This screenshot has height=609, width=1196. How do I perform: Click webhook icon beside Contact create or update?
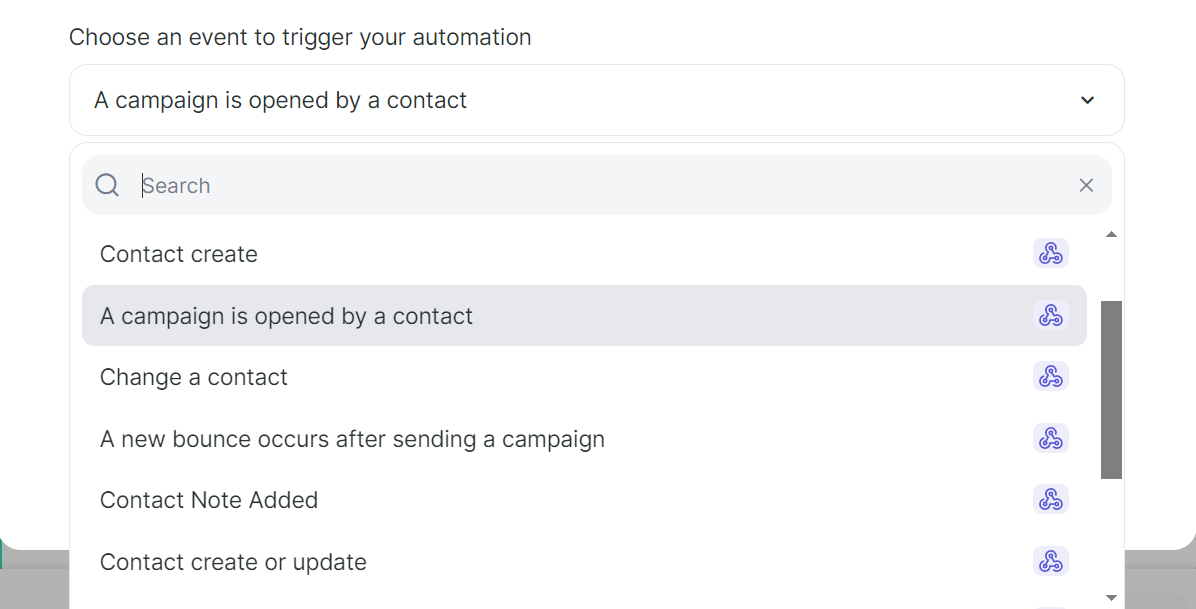point(1050,561)
